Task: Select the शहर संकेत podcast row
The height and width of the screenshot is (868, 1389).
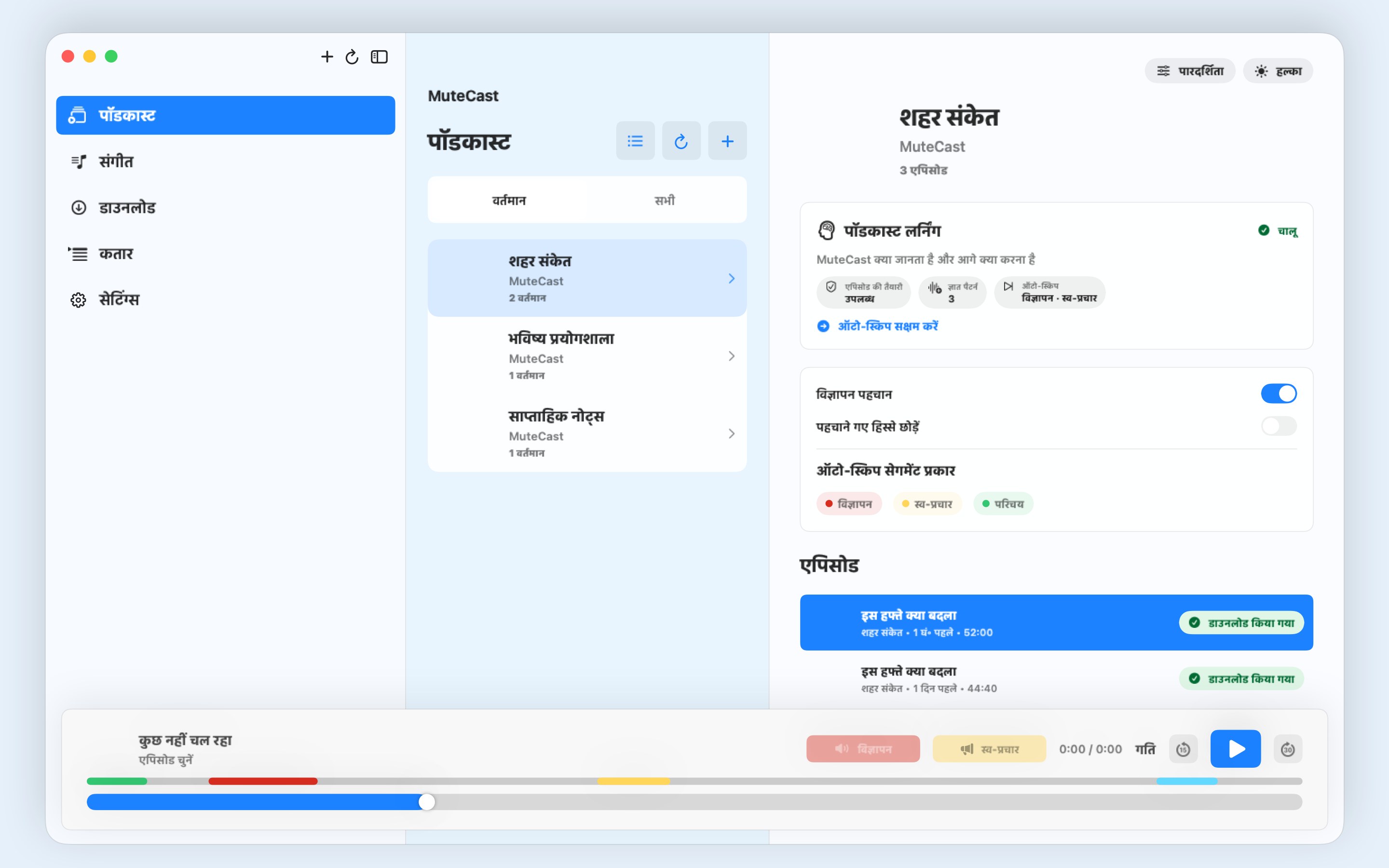Action: [x=587, y=278]
